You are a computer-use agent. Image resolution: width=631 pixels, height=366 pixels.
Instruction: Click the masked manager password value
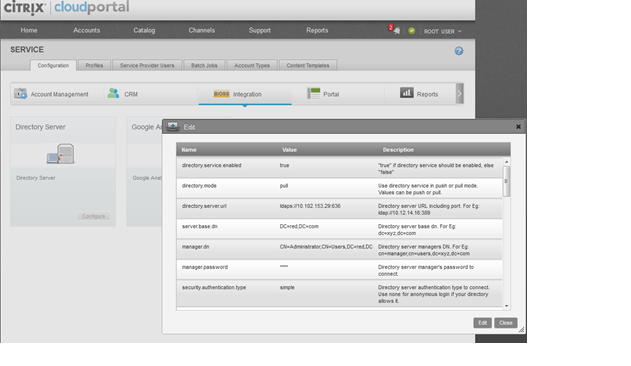click(284, 267)
